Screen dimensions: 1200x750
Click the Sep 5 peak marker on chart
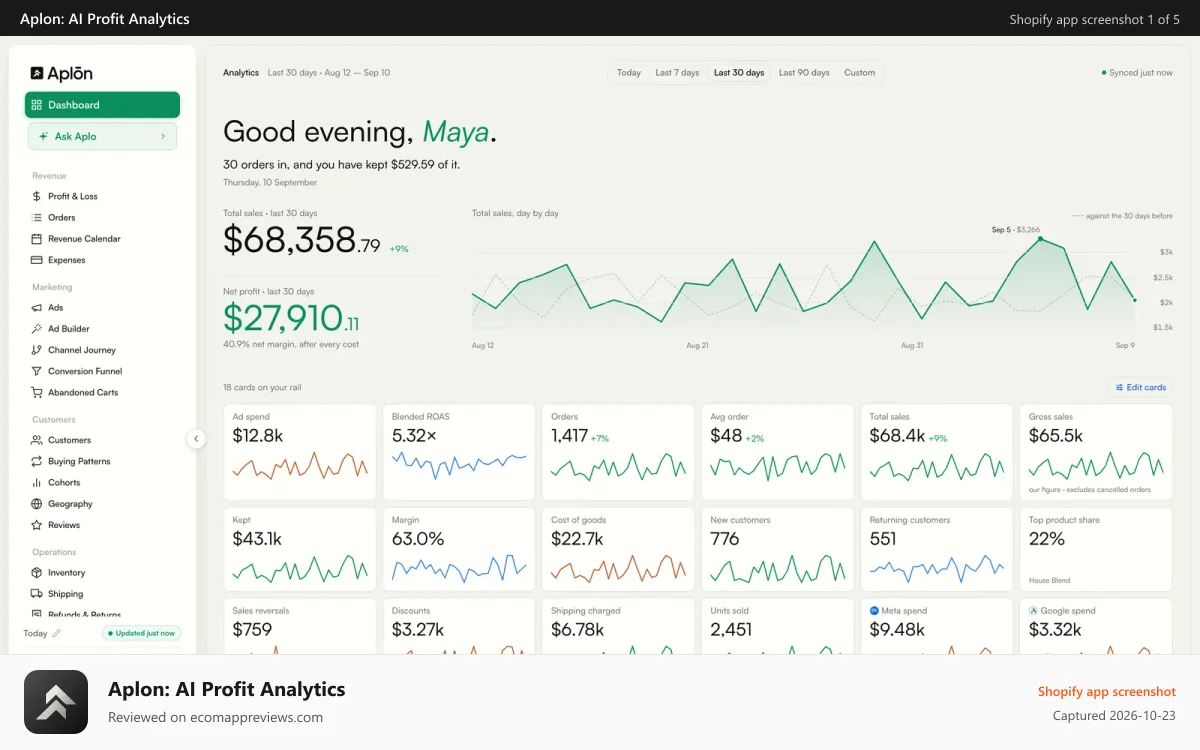click(1040, 239)
